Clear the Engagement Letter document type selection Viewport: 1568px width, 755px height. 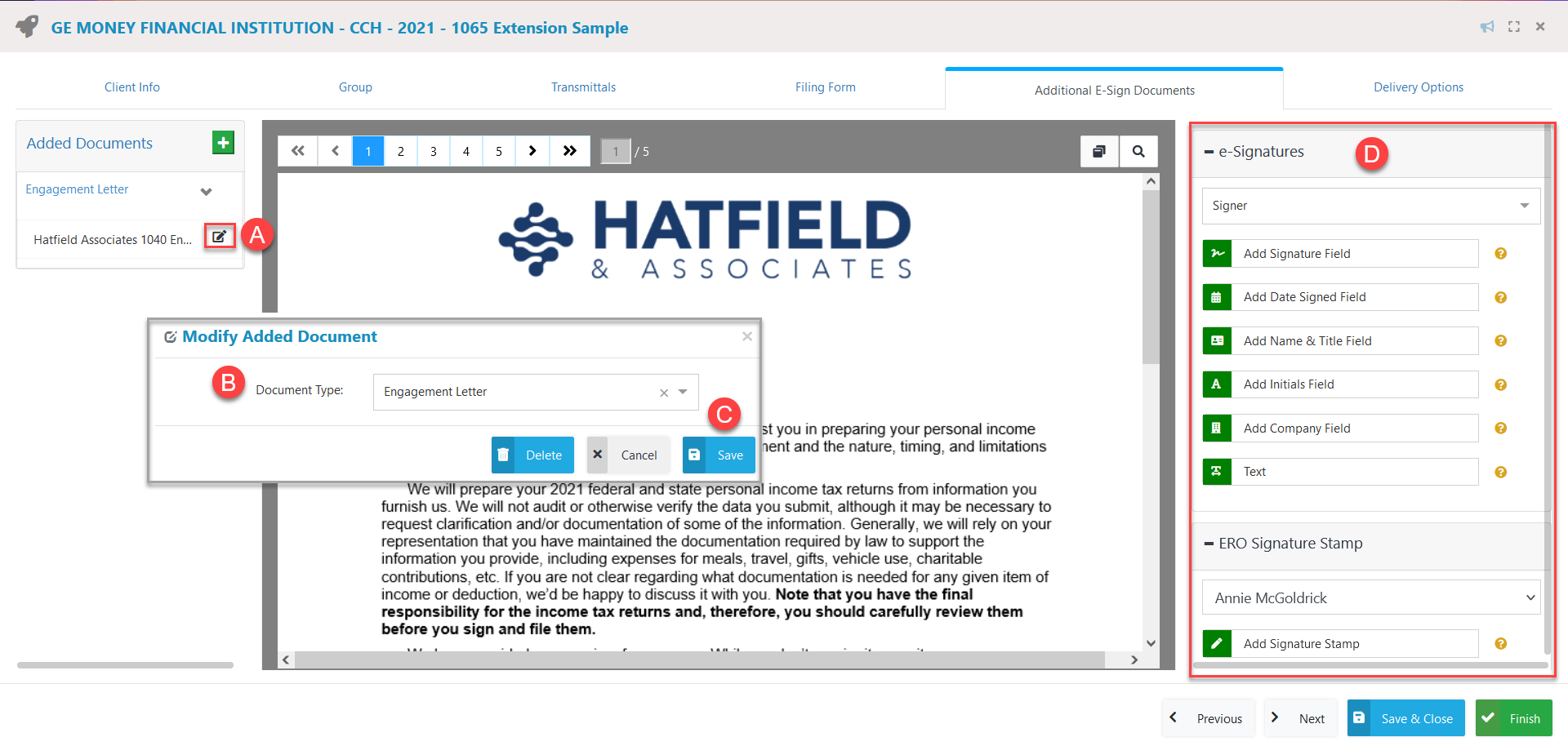point(664,393)
